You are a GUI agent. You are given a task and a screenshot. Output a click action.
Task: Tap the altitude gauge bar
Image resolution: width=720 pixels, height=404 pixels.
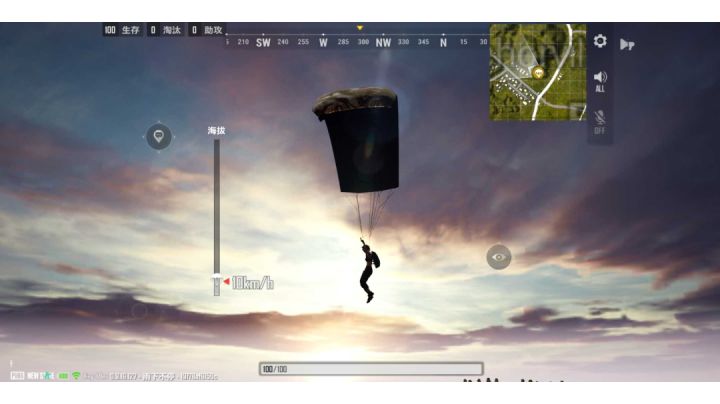pyautogui.click(x=217, y=217)
